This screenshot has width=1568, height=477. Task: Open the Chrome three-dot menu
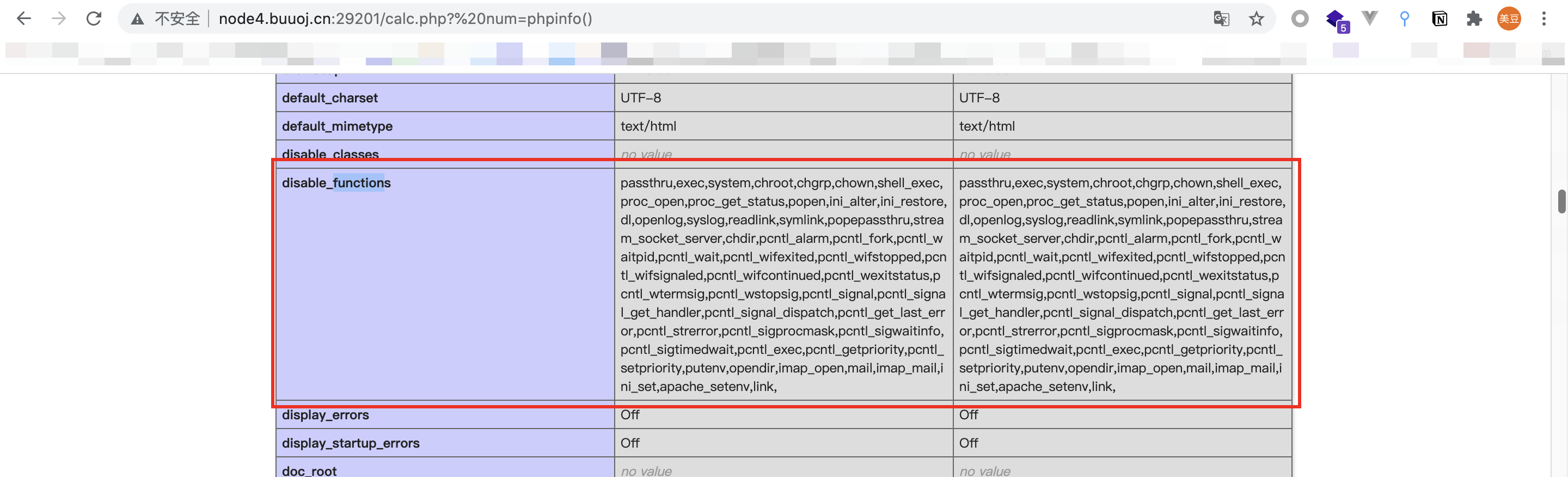1543,19
